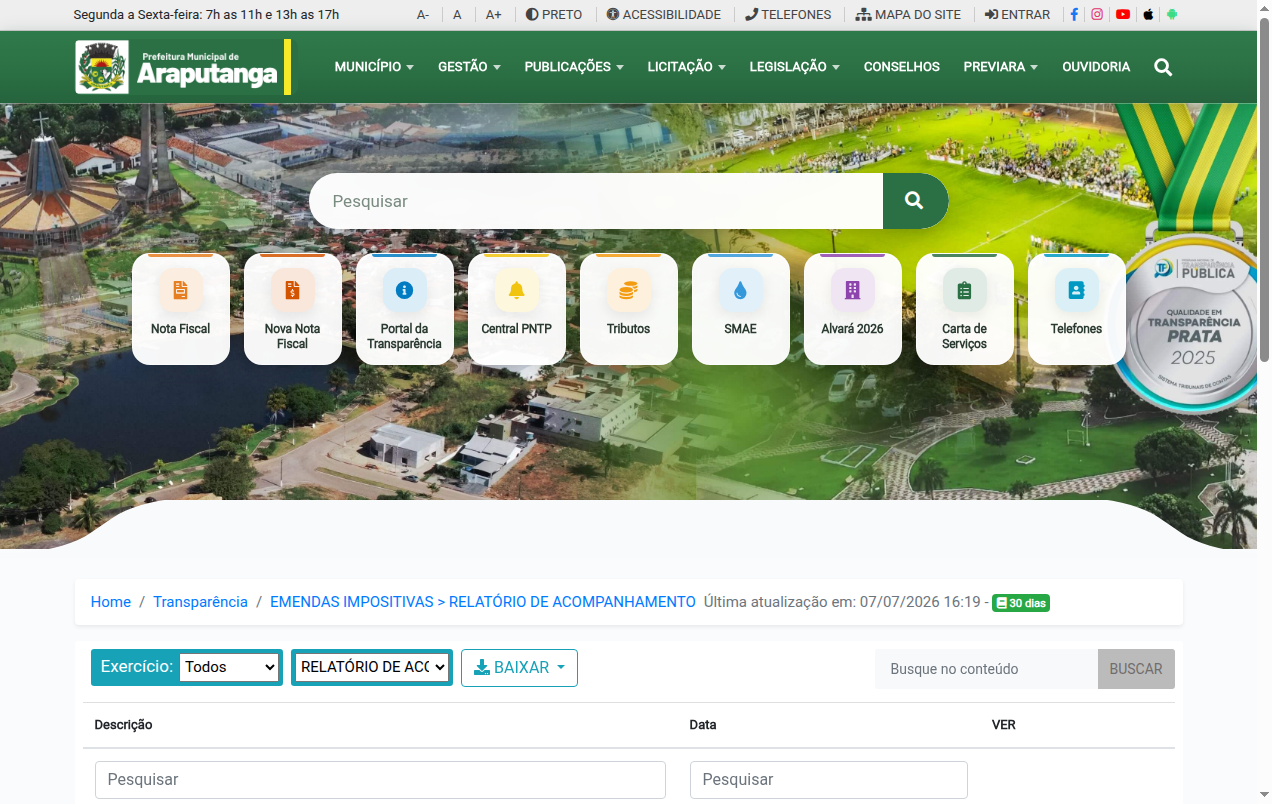Screen dimensions: 1272x804
Task: Click the magnifier icon in navbar
Action: [x=1163, y=67]
